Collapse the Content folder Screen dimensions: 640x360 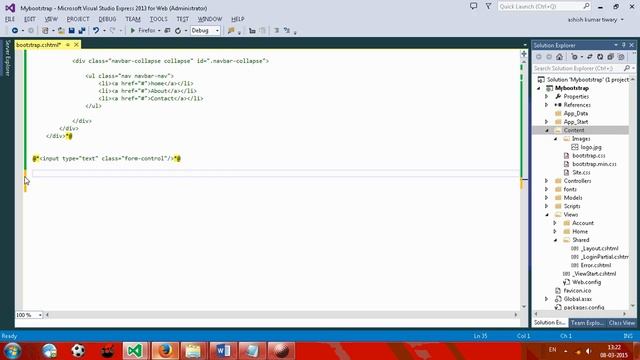(x=547, y=130)
